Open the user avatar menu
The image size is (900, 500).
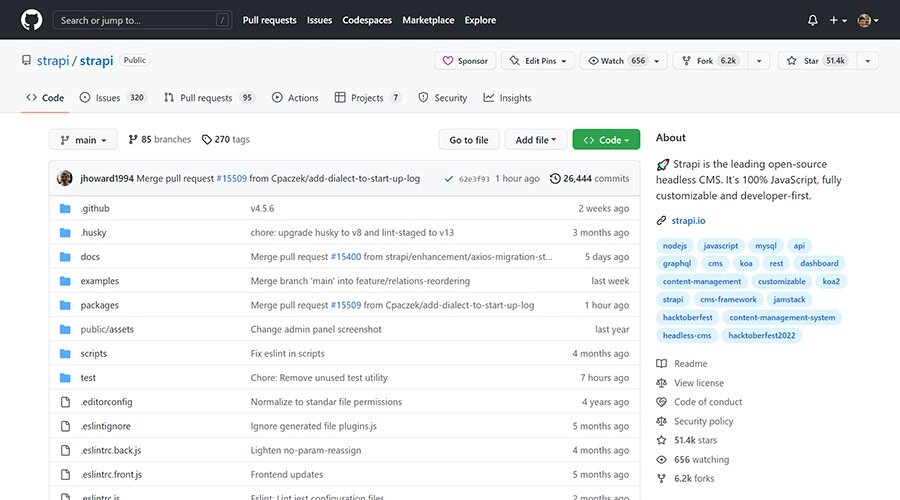867,21
